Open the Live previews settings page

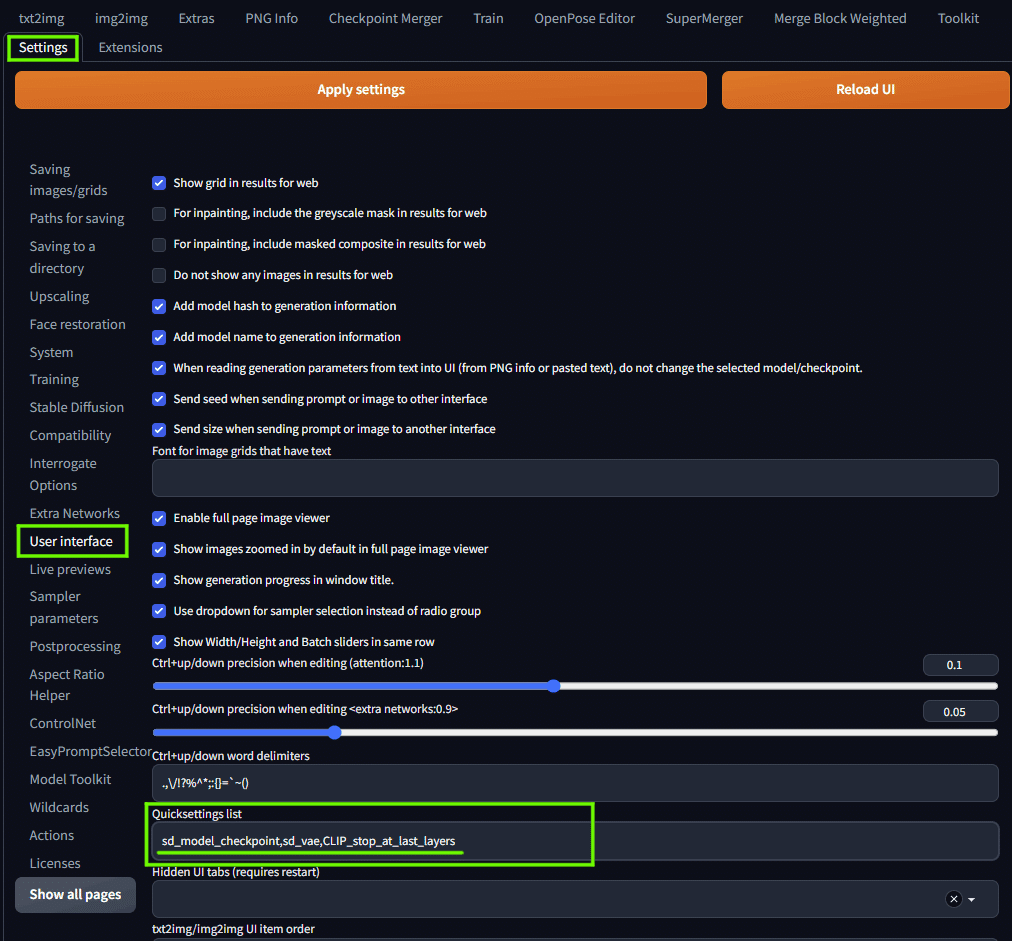[x=70, y=569]
